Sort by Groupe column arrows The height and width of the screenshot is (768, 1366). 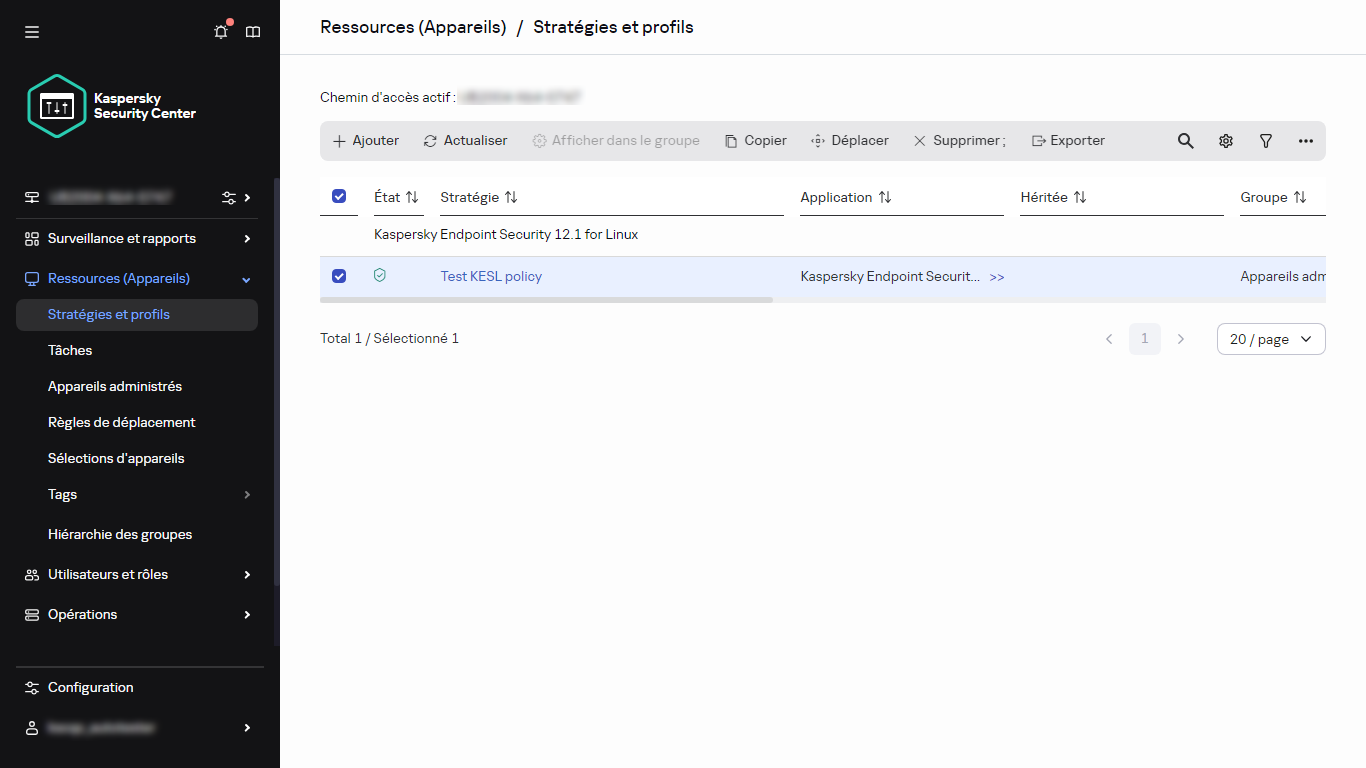[1300, 197]
